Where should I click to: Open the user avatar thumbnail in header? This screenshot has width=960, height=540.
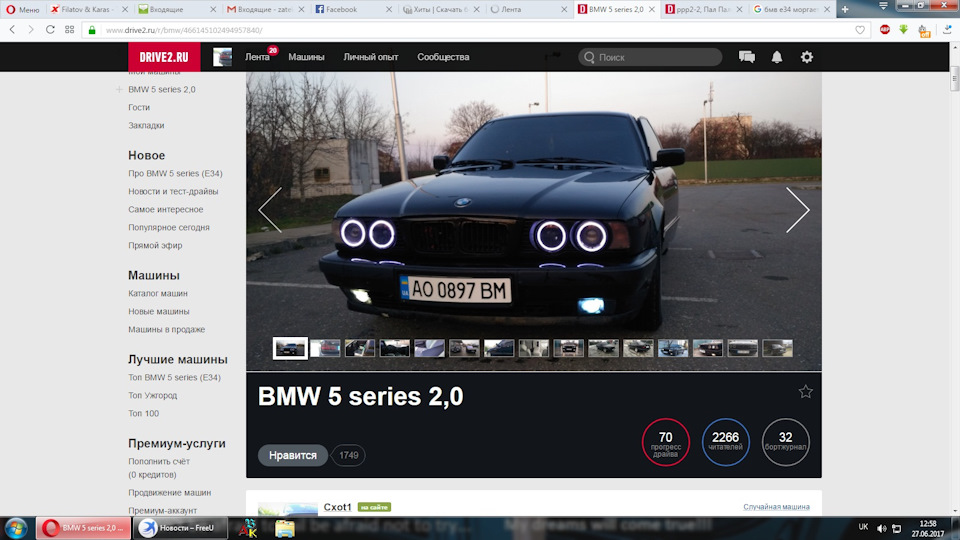[x=222, y=57]
